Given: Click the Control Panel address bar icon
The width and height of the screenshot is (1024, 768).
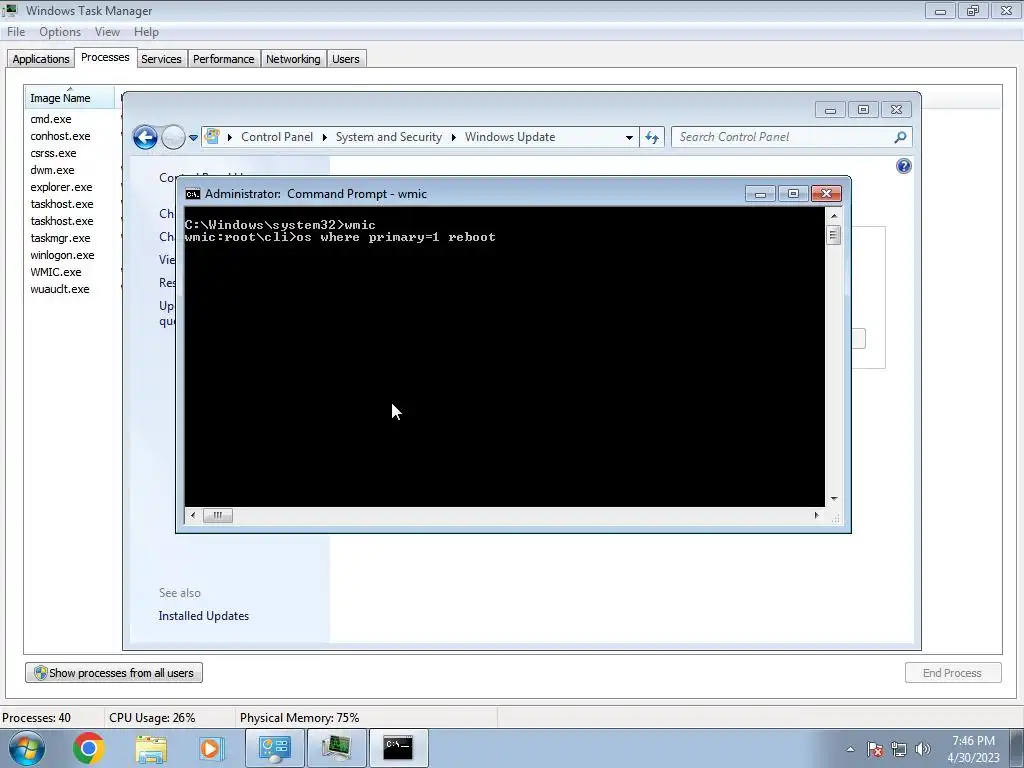Looking at the screenshot, I should coord(212,136).
